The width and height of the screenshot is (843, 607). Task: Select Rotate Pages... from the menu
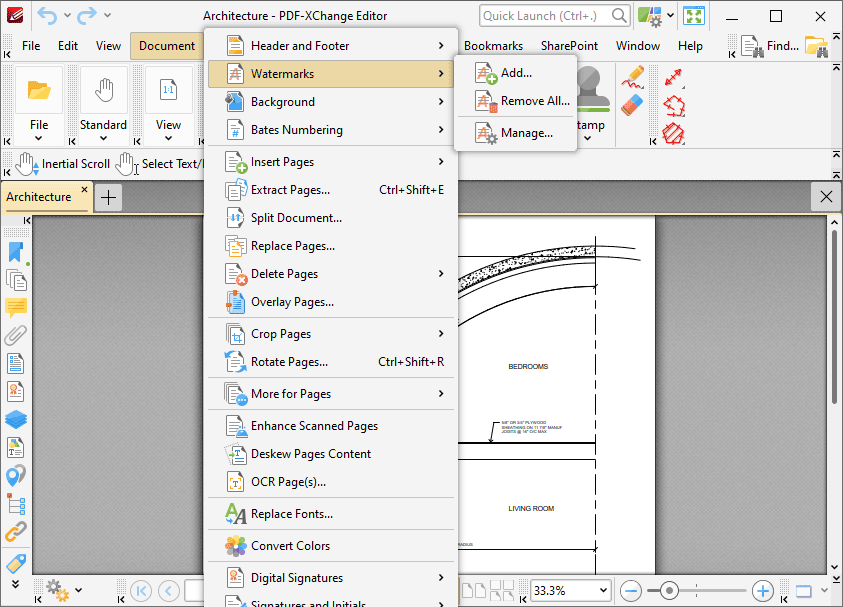(331, 362)
